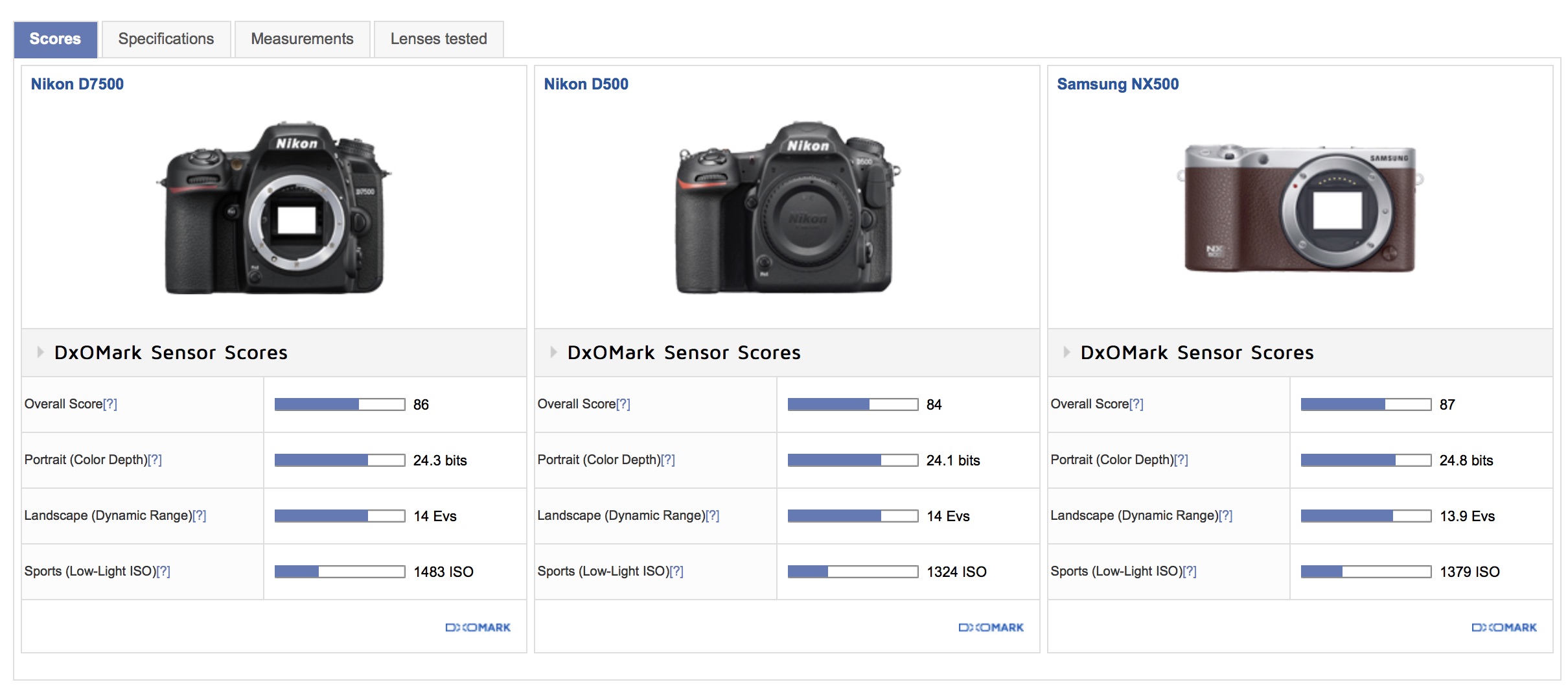Open Portrait Color Depth help [?] for Nikon D7500
This screenshot has height=691, width=1568.
pos(155,460)
